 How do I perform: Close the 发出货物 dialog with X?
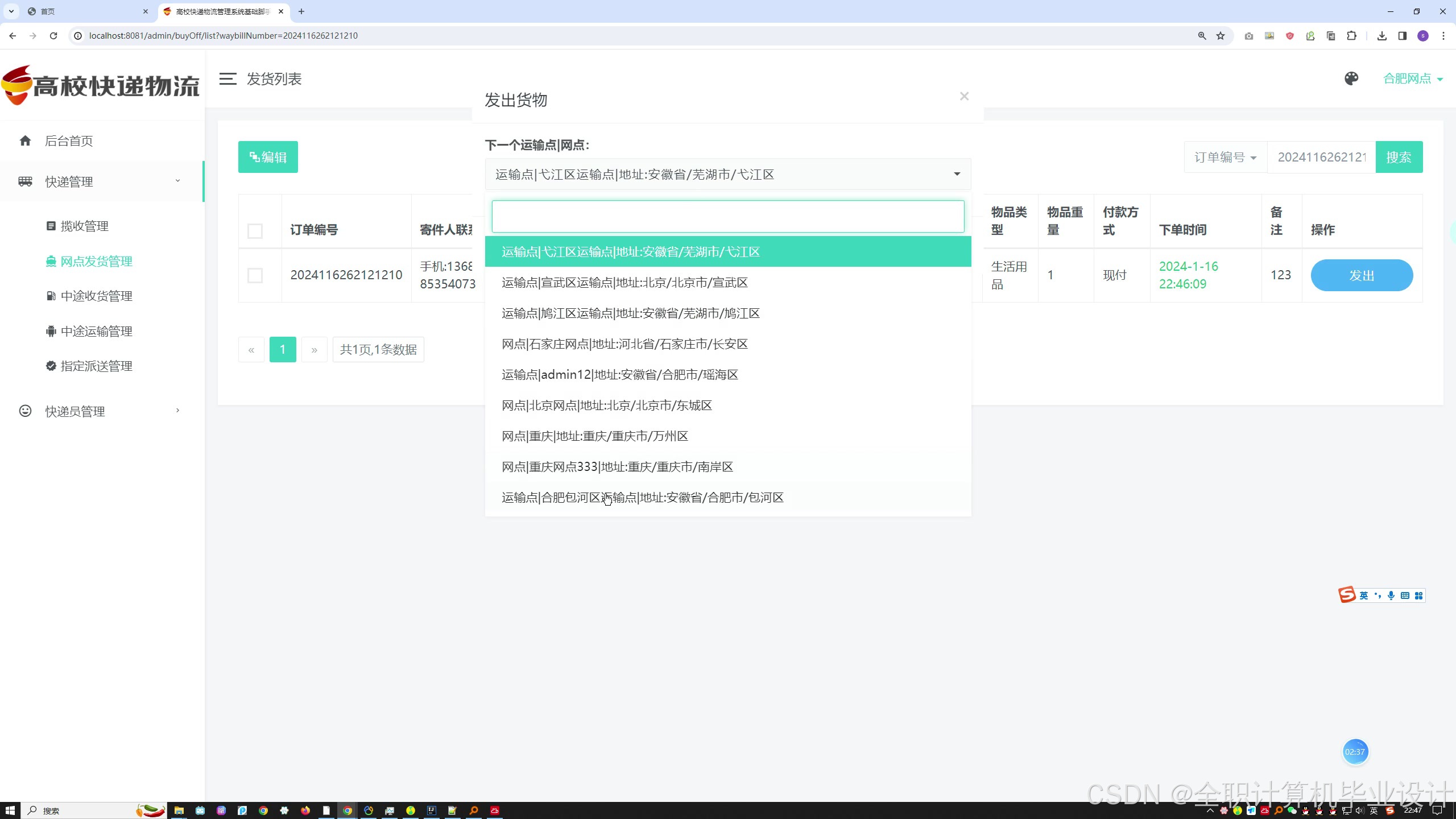964,97
